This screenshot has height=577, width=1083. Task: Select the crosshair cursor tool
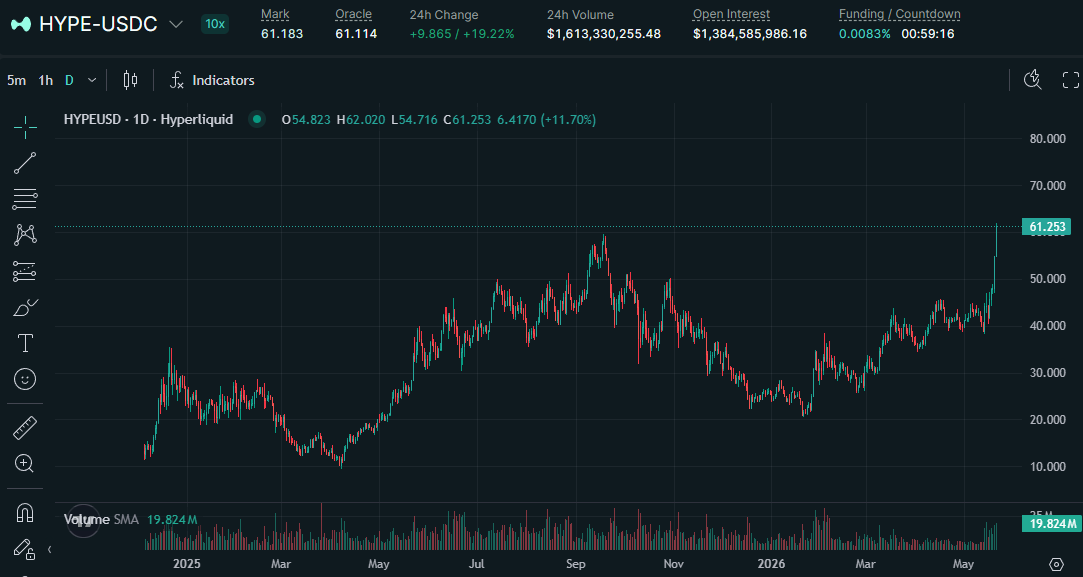click(x=25, y=127)
